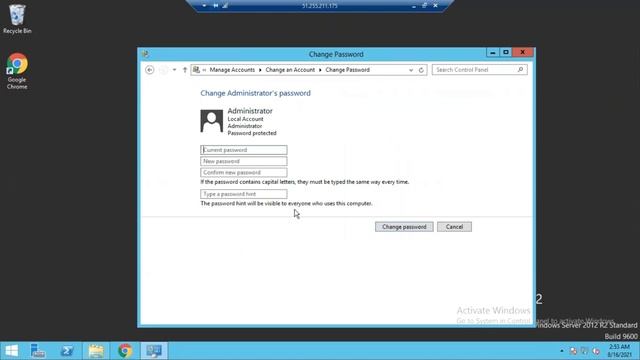
Task: Restore down the remote desktop session
Action: 424,6
